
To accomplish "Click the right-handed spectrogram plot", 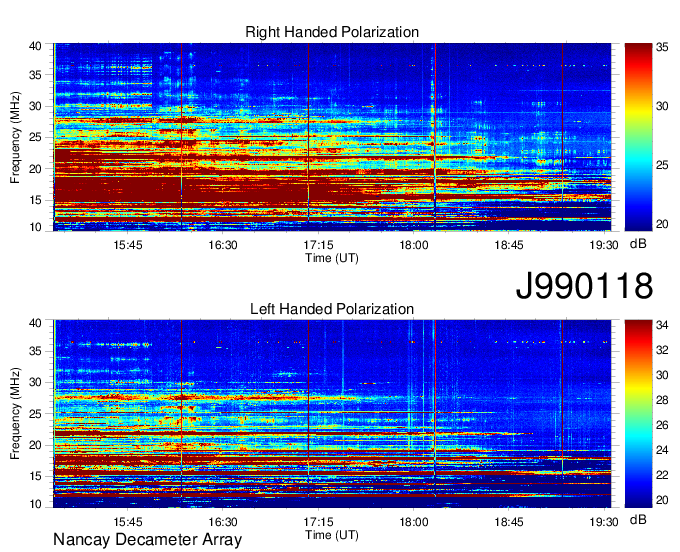I will coord(332,137).
